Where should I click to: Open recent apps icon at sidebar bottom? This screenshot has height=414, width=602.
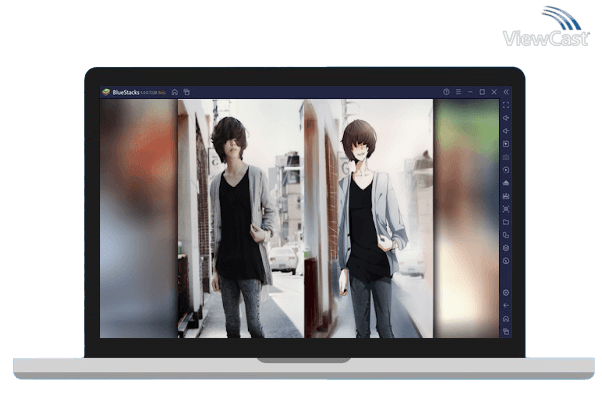pyautogui.click(x=506, y=331)
